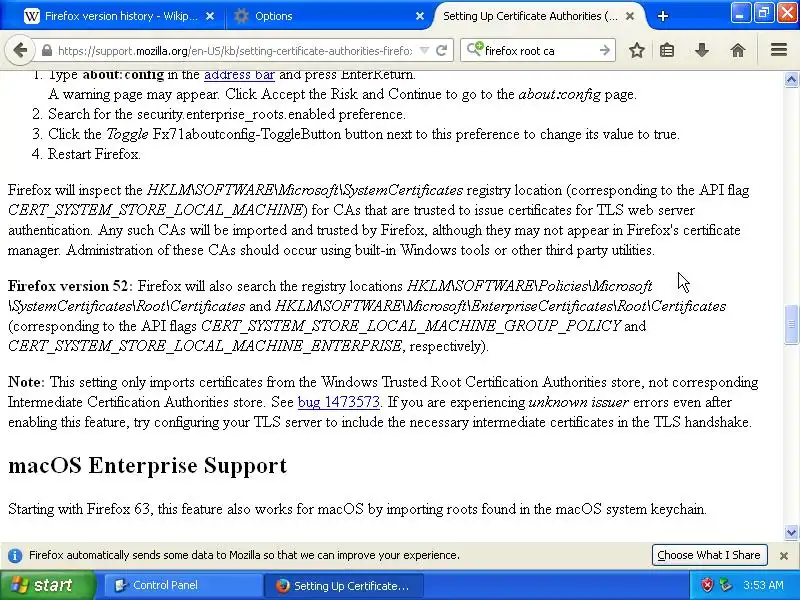Close the Firefox version history tab
This screenshot has width=800, height=600.
[x=210, y=16]
